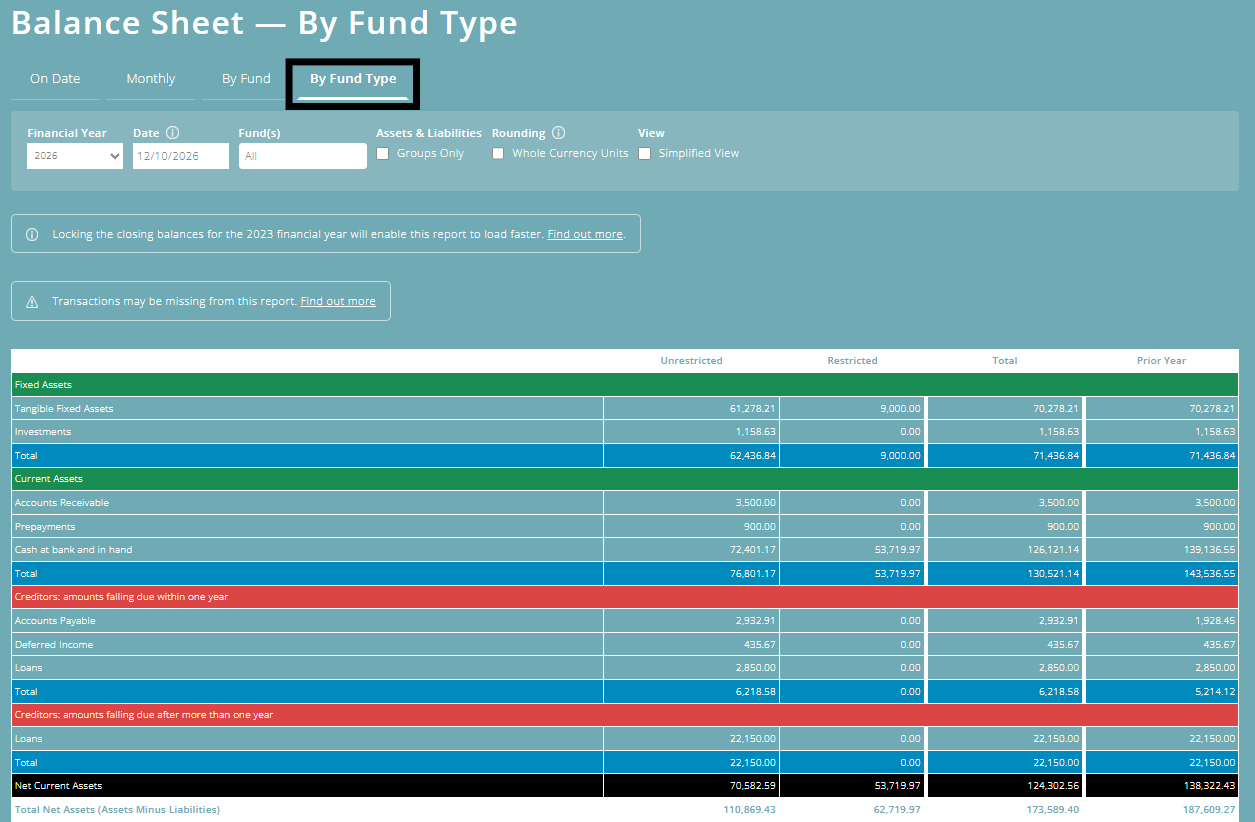Image resolution: width=1255 pixels, height=822 pixels.
Task: Click the Prepayments row label
Action: 45,527
